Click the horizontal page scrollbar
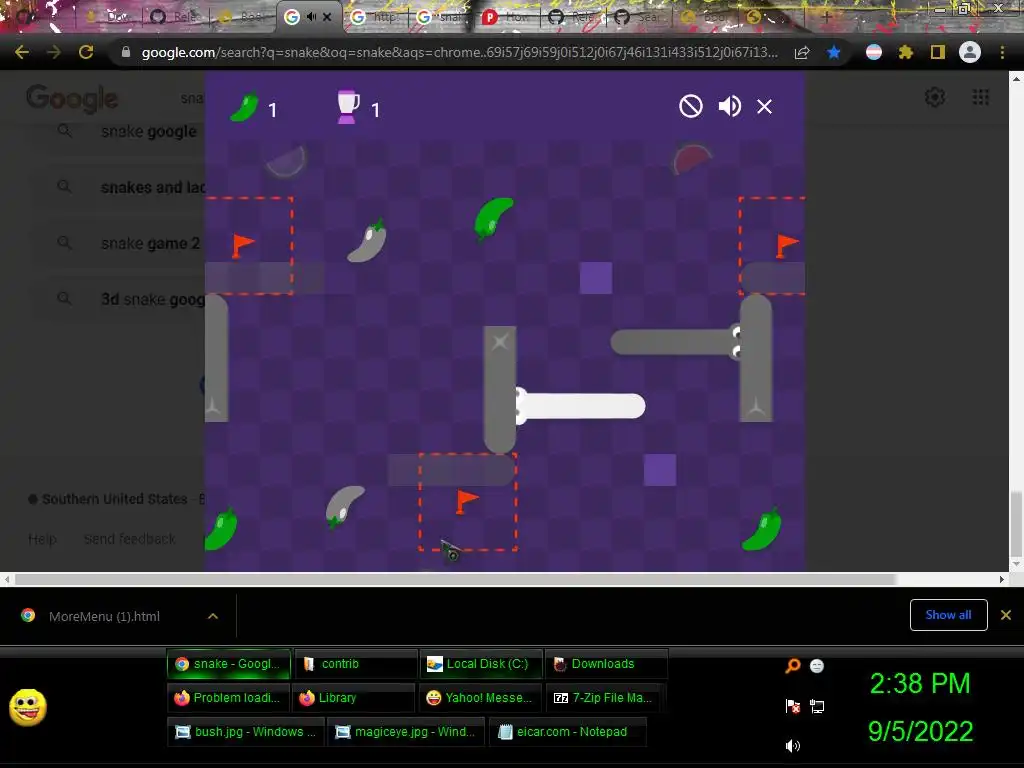 [x=455, y=579]
